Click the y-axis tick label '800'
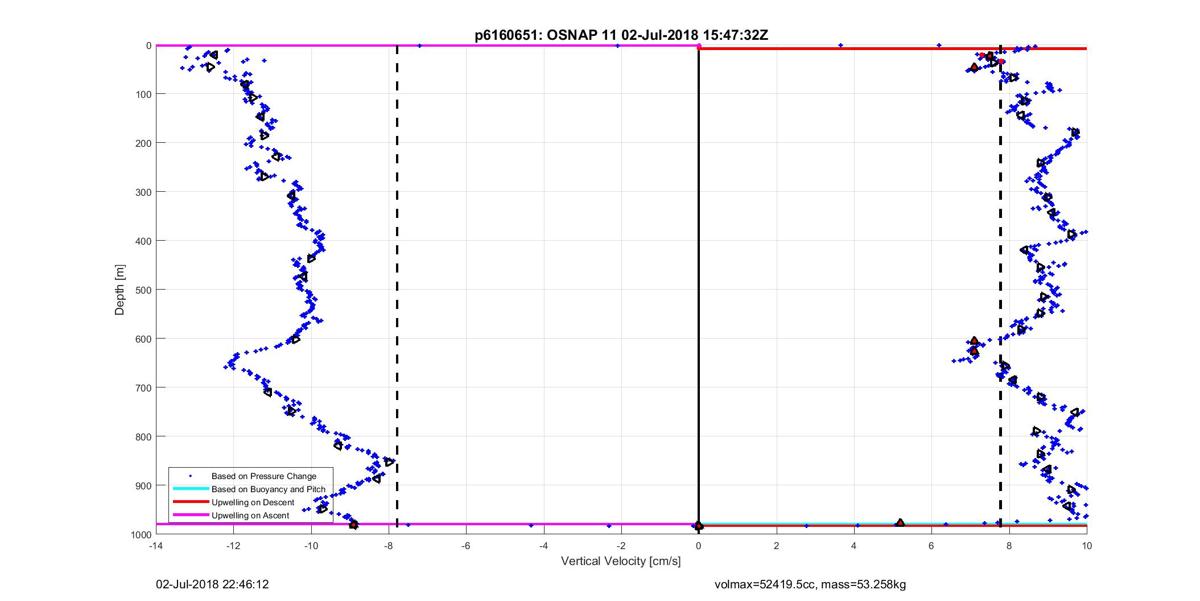 142,437
